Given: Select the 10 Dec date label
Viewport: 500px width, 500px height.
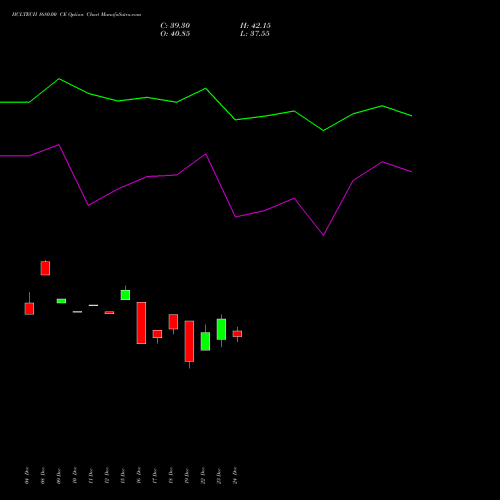Looking at the screenshot, I should 75,475.
